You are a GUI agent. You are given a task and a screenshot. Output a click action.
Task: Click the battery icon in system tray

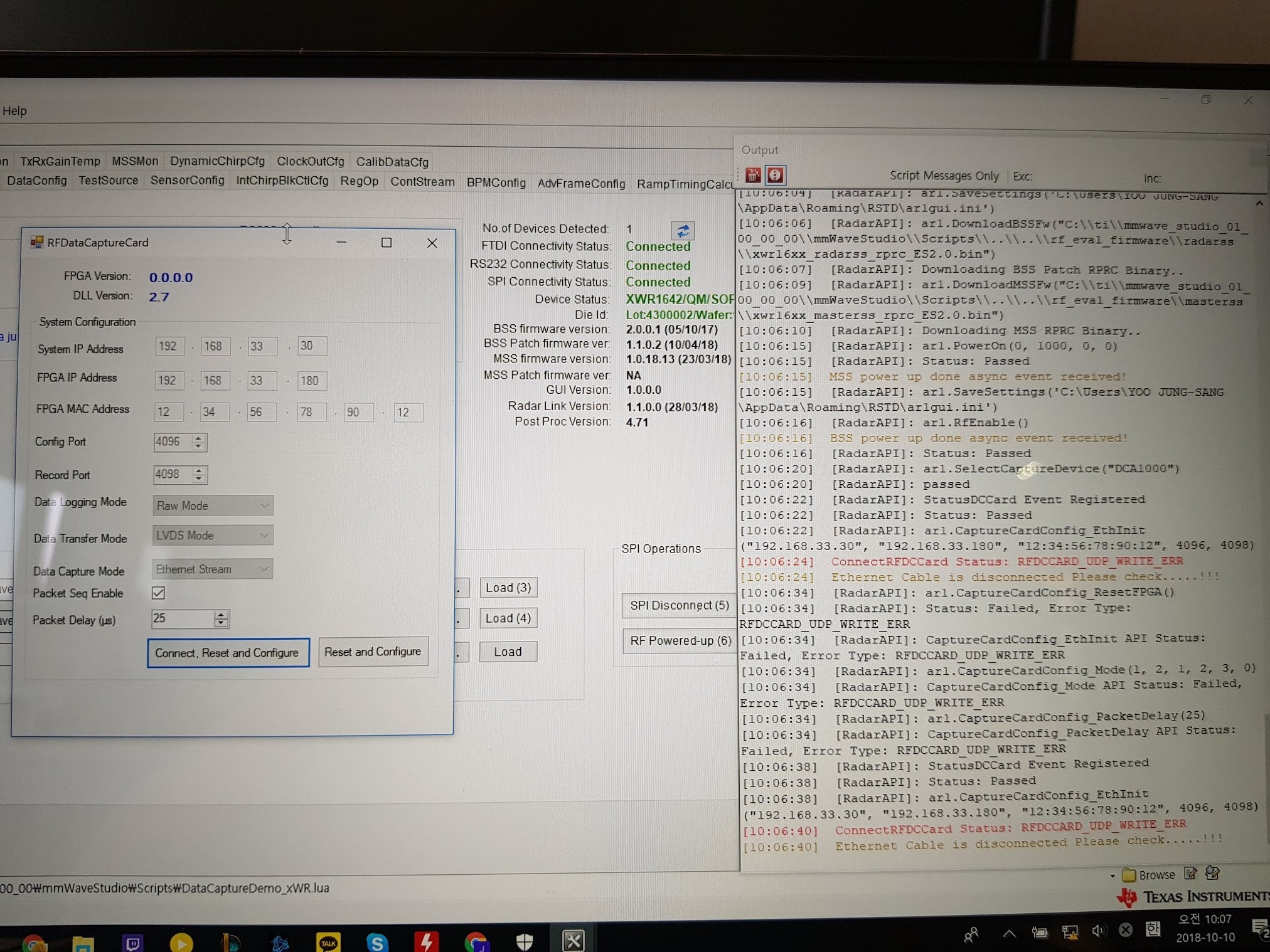[x=1040, y=933]
